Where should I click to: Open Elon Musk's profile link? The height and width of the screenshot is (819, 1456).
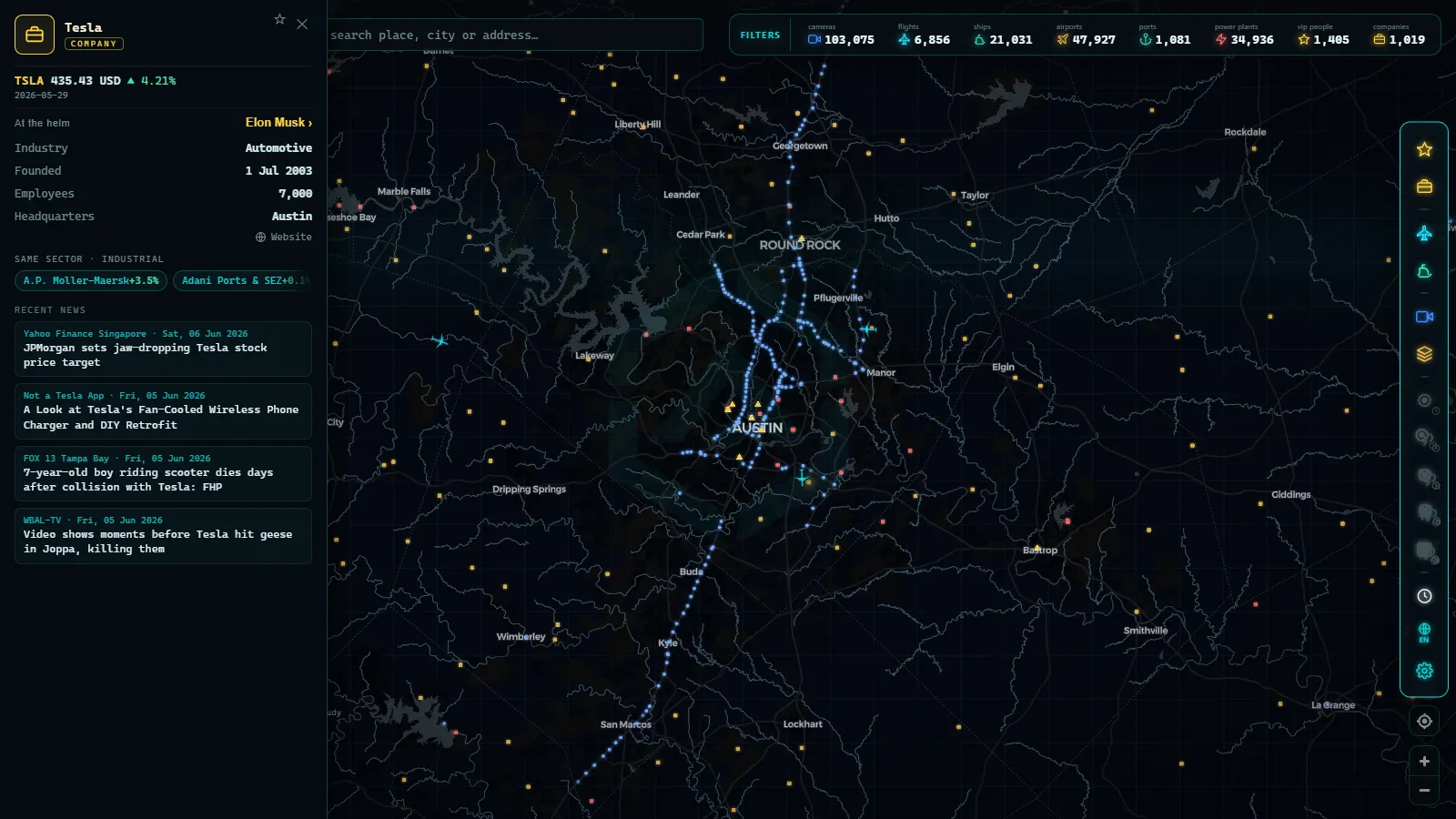point(278,123)
